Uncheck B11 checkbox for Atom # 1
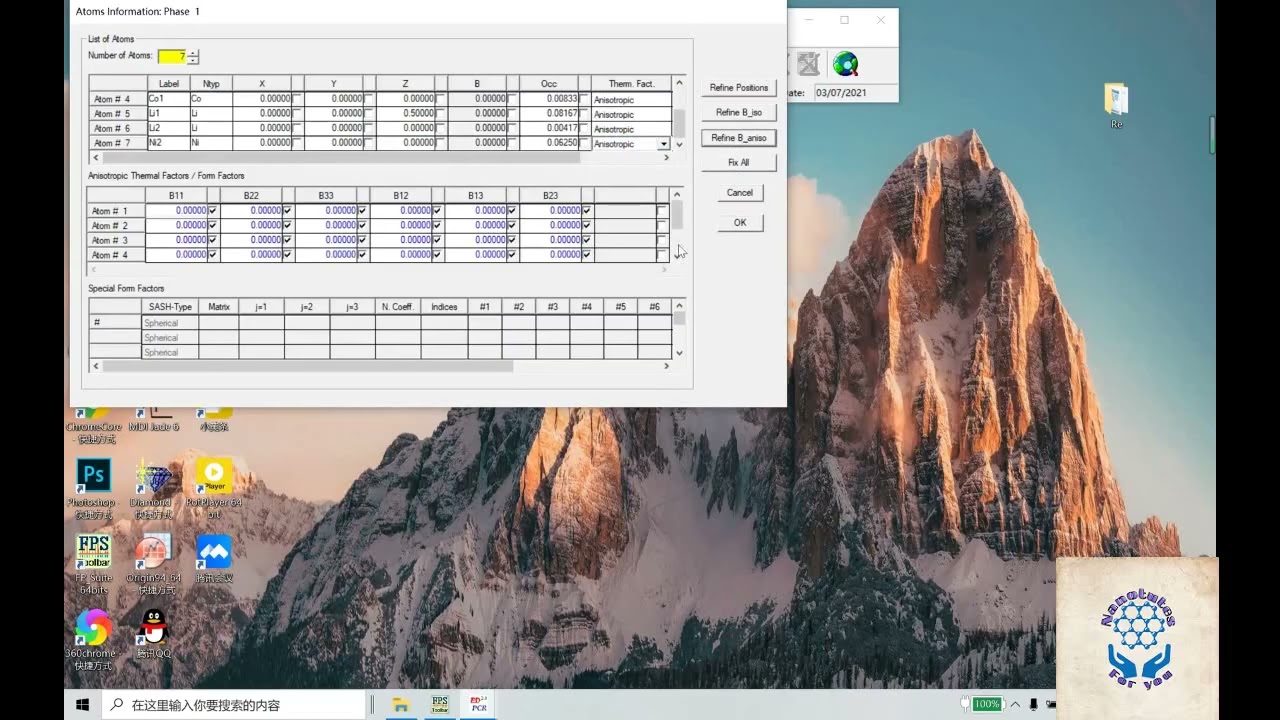Viewport: 1280px width, 720px height. click(x=212, y=211)
